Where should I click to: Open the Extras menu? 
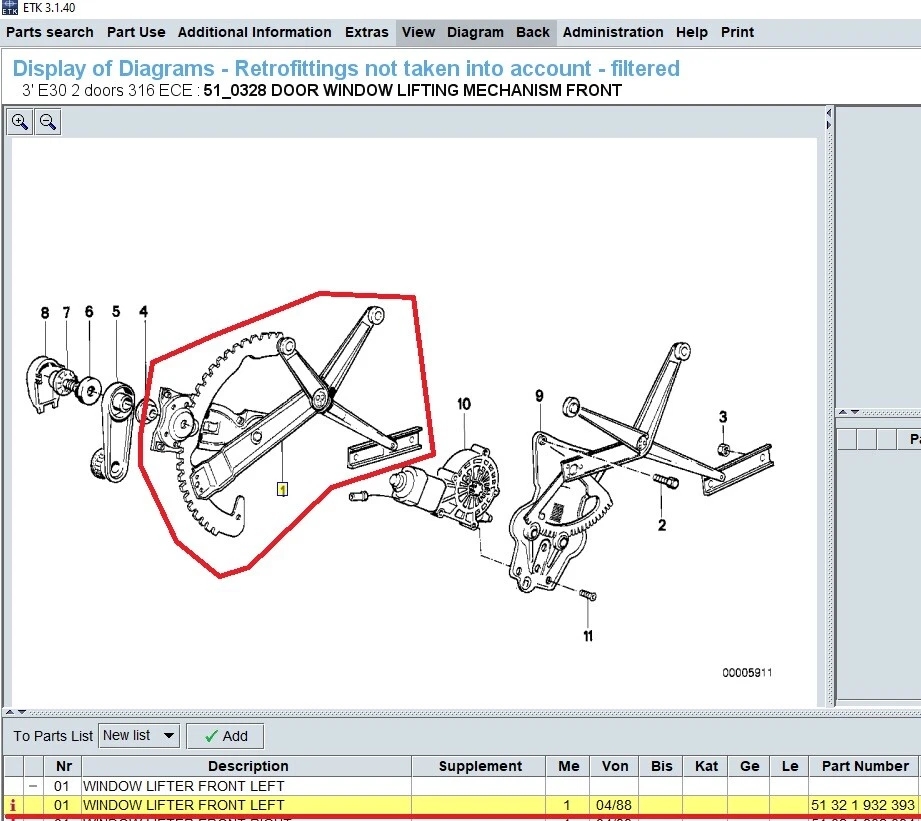367,32
